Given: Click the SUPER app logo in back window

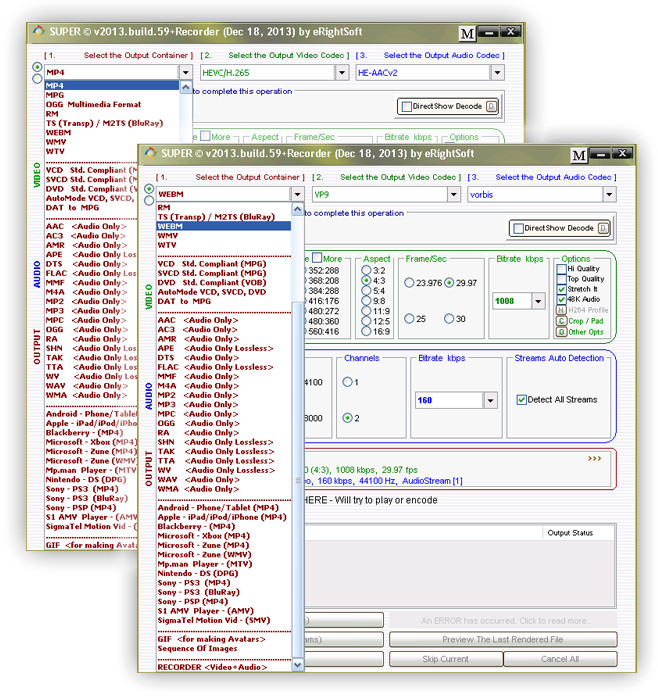Looking at the screenshot, I should click(x=38, y=31).
